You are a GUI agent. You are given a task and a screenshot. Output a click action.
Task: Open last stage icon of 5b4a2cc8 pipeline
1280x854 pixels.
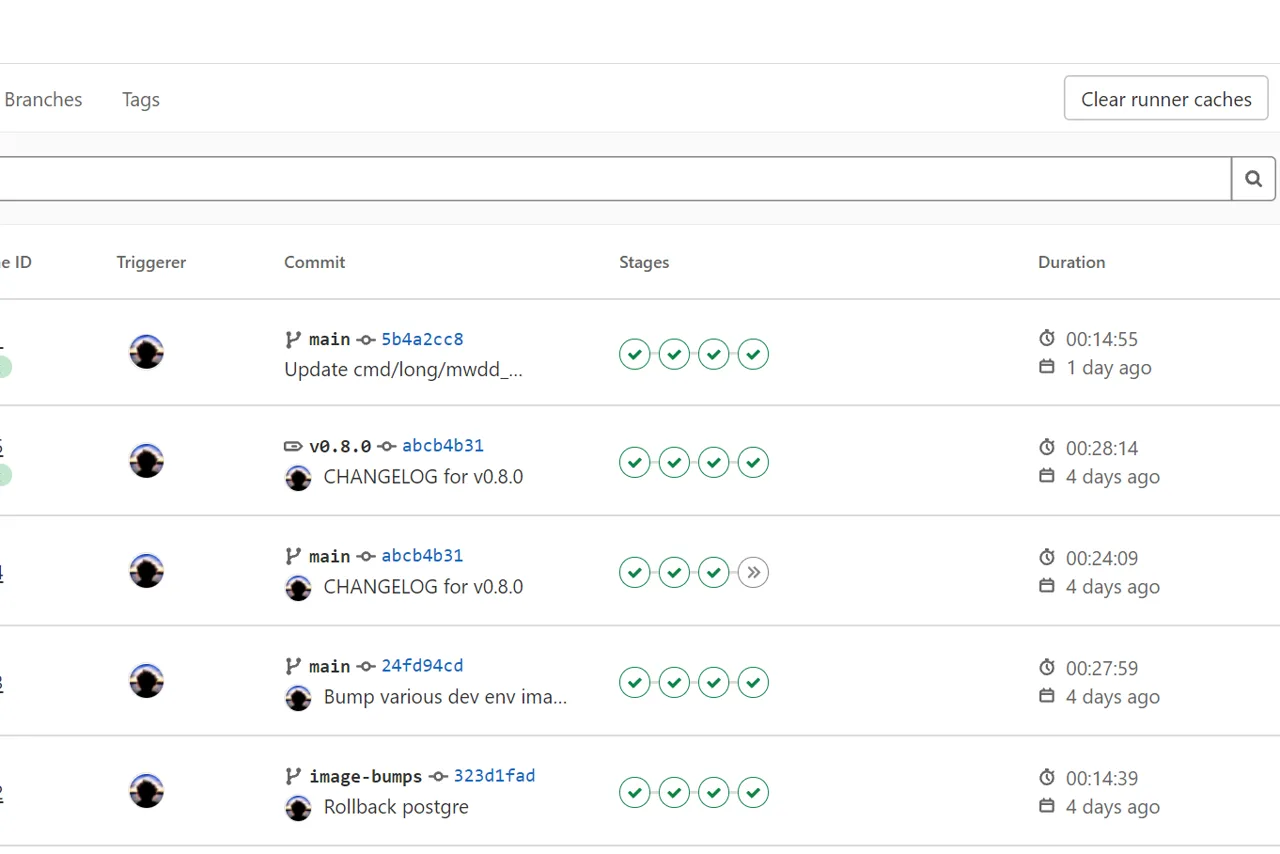tap(753, 354)
